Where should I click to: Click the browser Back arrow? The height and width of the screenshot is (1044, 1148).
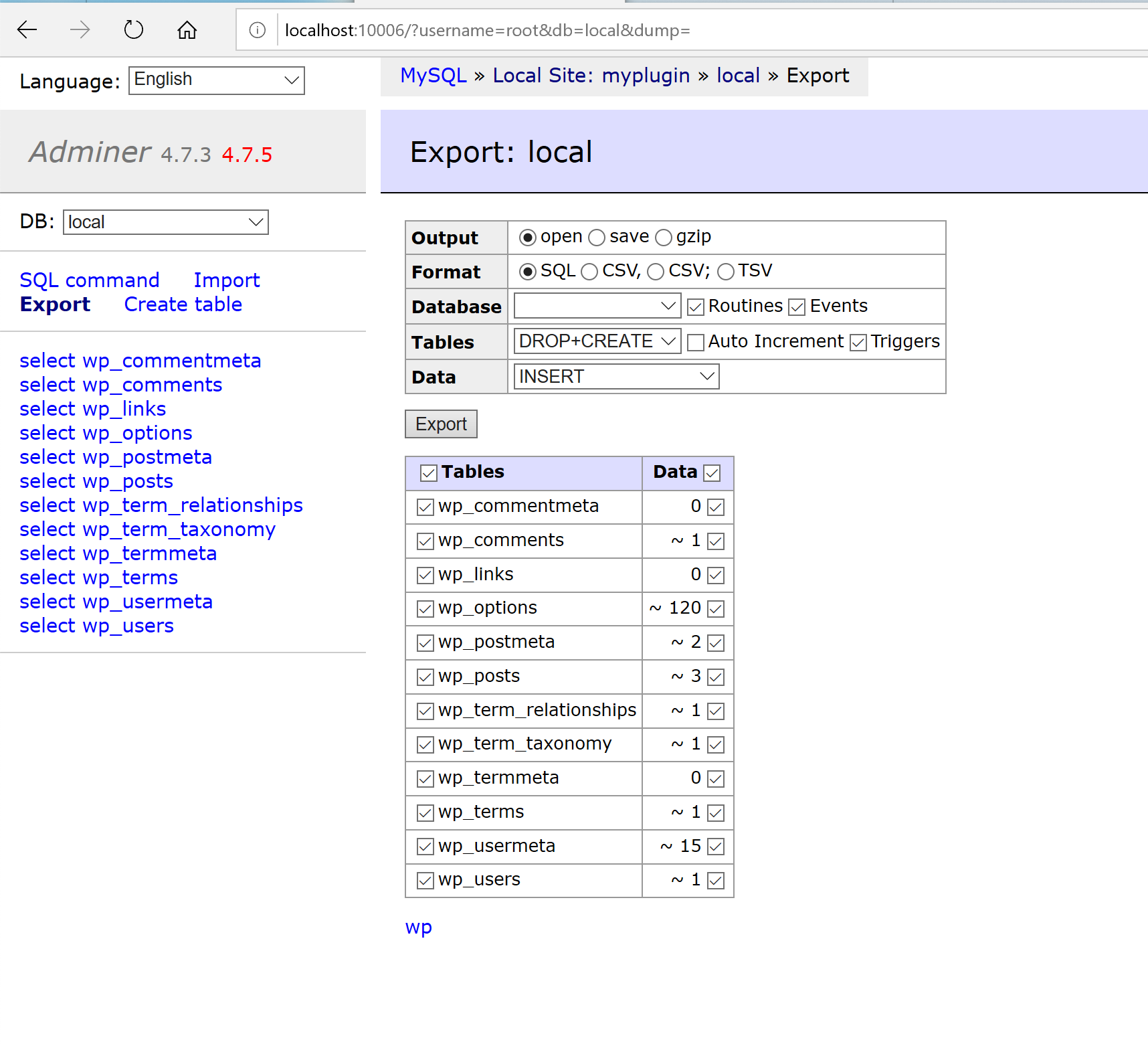(27, 29)
